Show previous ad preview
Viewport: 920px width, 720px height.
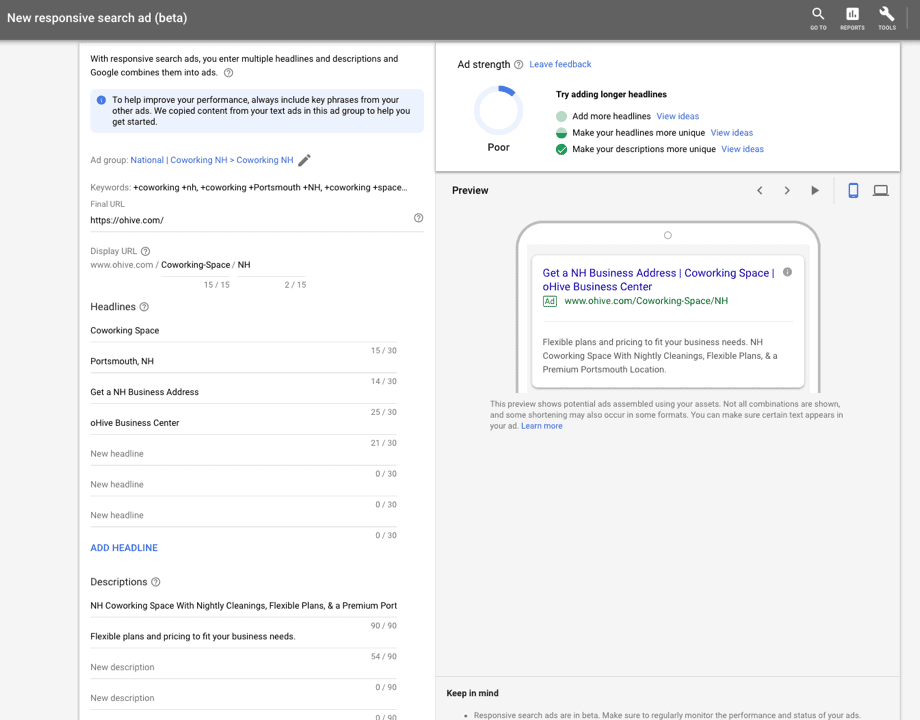(760, 190)
